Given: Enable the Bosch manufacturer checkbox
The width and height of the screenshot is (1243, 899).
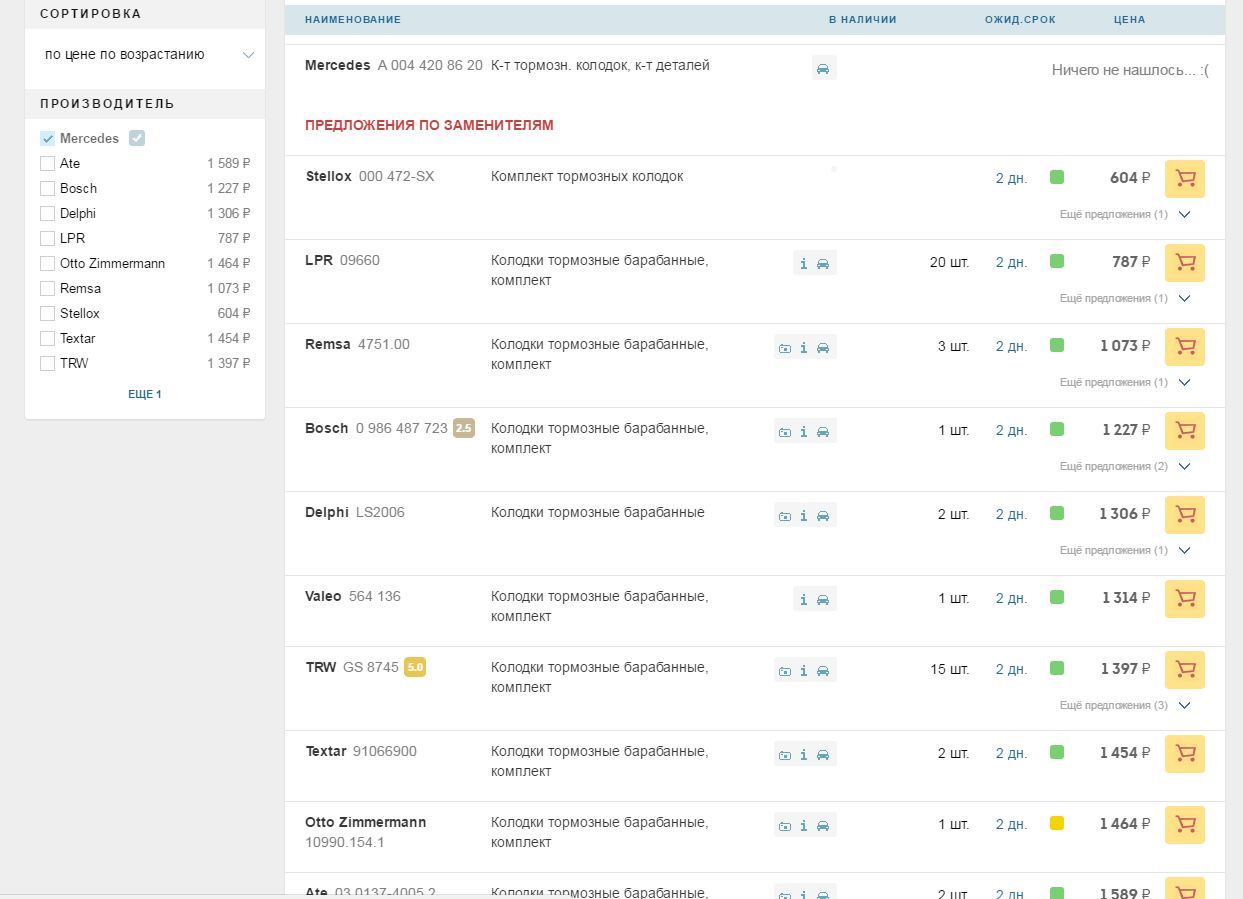Looking at the screenshot, I should coord(47,189).
